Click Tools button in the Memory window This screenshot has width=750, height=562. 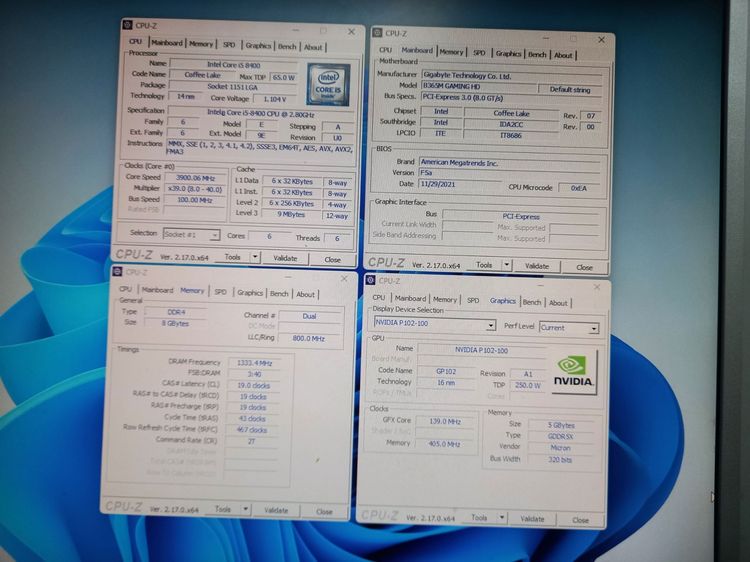(x=222, y=509)
